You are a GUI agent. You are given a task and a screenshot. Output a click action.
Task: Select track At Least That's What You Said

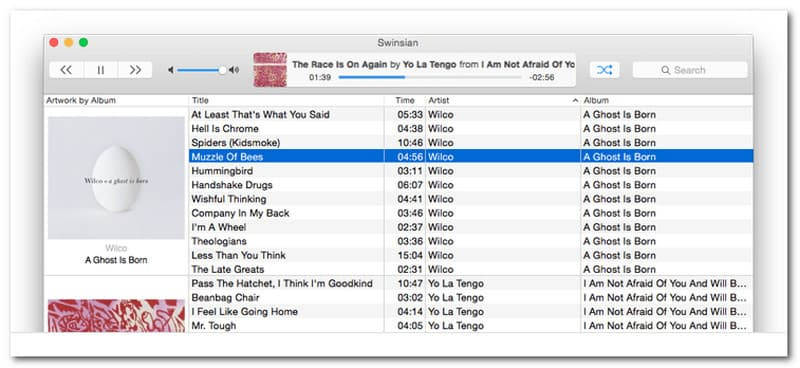pos(470,115)
